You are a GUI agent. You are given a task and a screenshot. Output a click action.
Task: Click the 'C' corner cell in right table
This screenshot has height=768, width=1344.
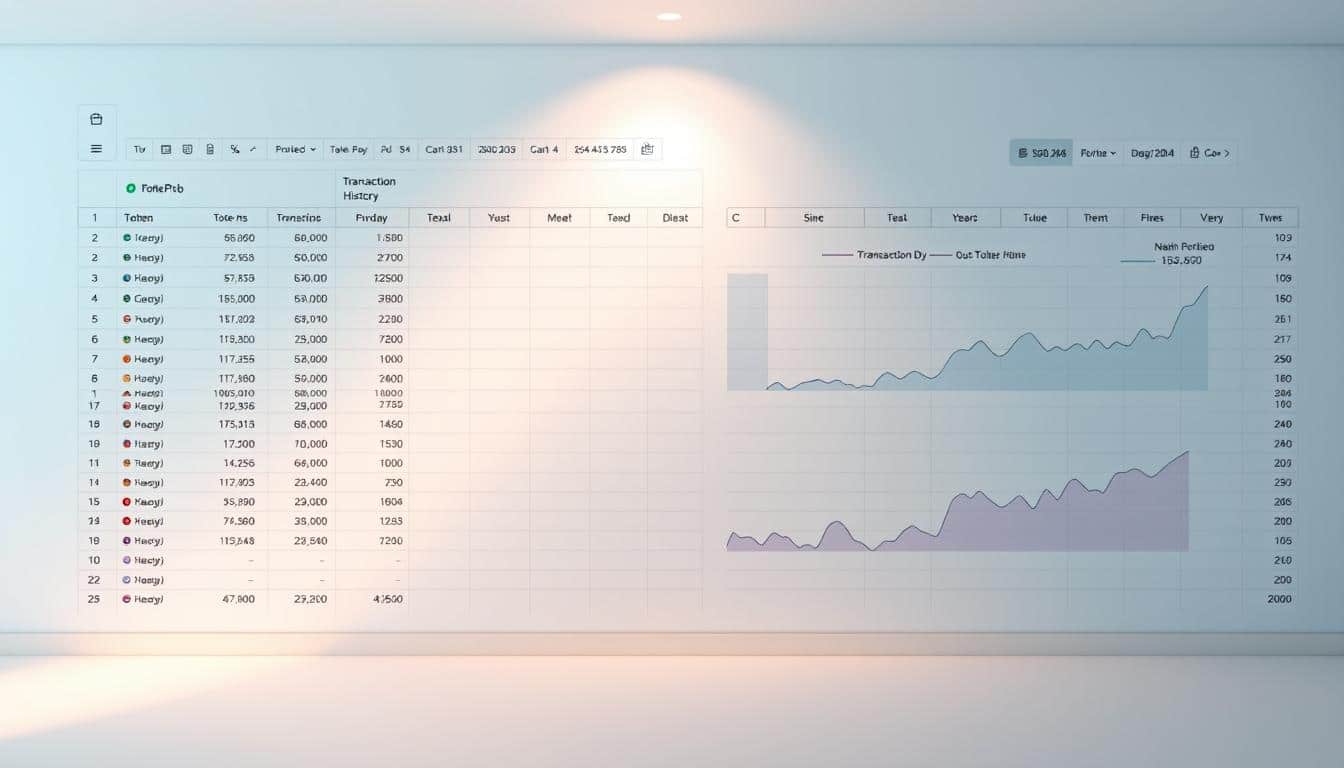pos(746,217)
